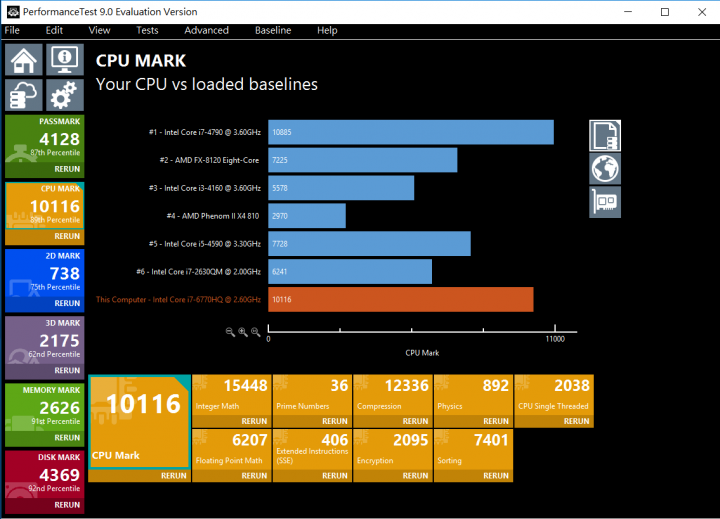Click RERUN under the sidebar CPU Mark tile
Image resolution: width=720 pixels, height=519 pixels.
pyautogui.click(x=67, y=236)
